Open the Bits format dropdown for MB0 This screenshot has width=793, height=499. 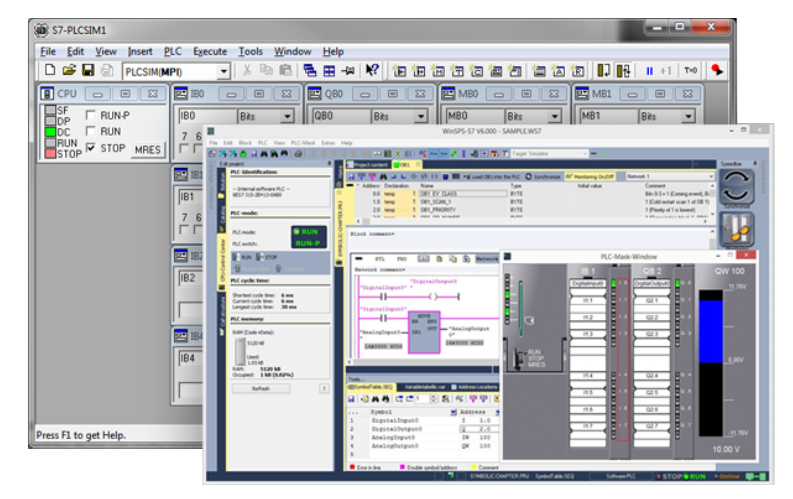click(x=555, y=117)
